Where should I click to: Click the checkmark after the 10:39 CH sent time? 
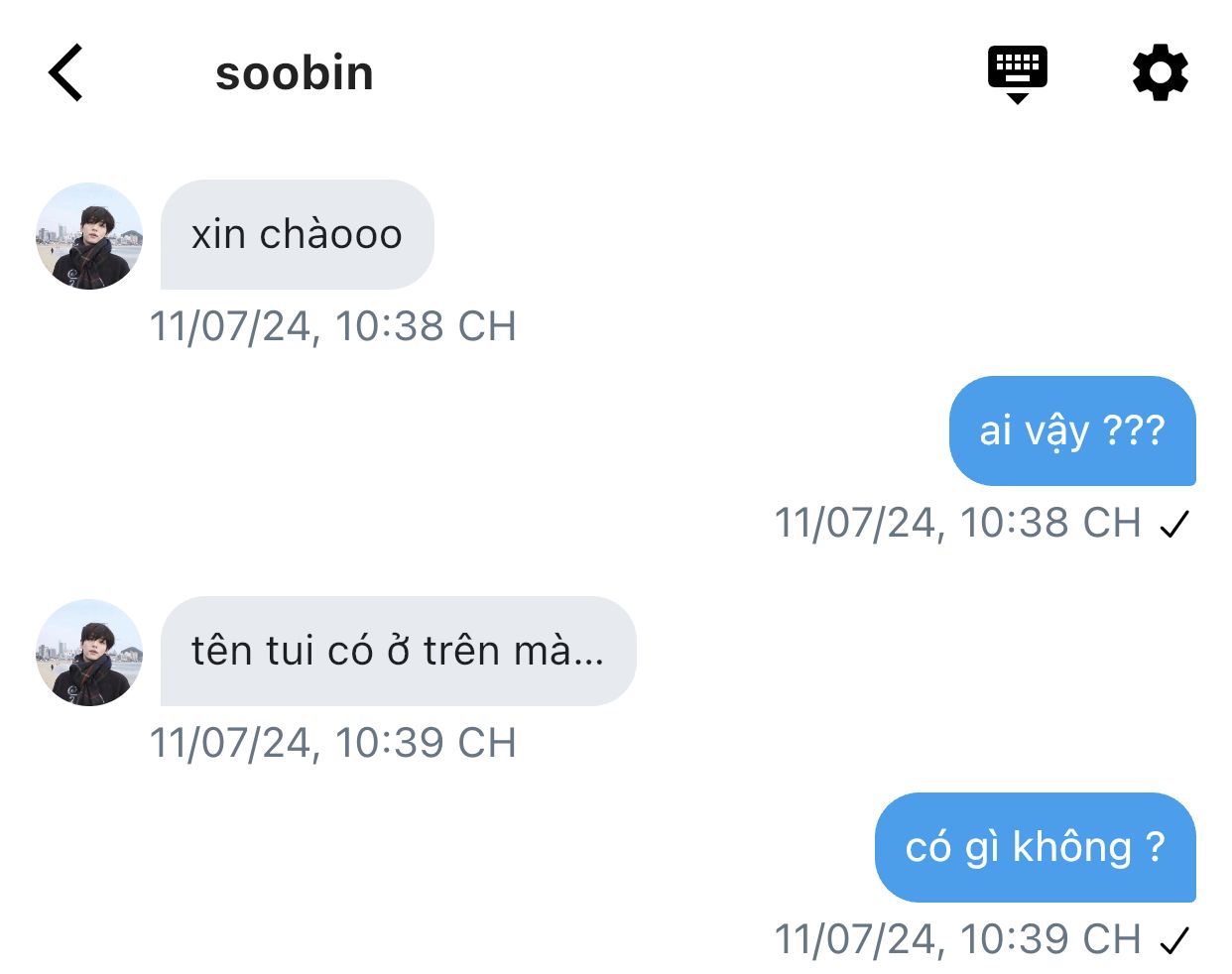[1174, 940]
